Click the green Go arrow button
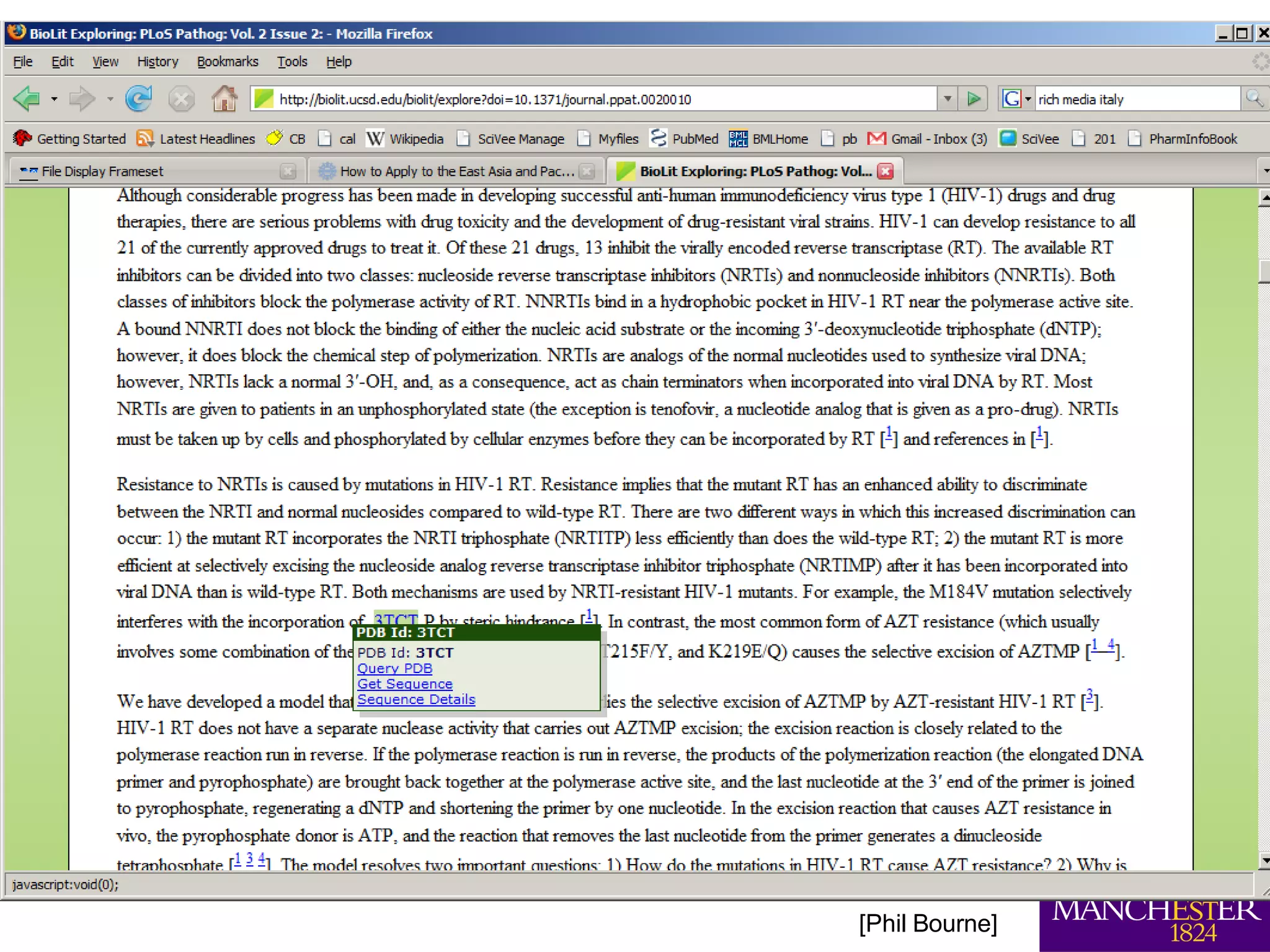 (974, 99)
